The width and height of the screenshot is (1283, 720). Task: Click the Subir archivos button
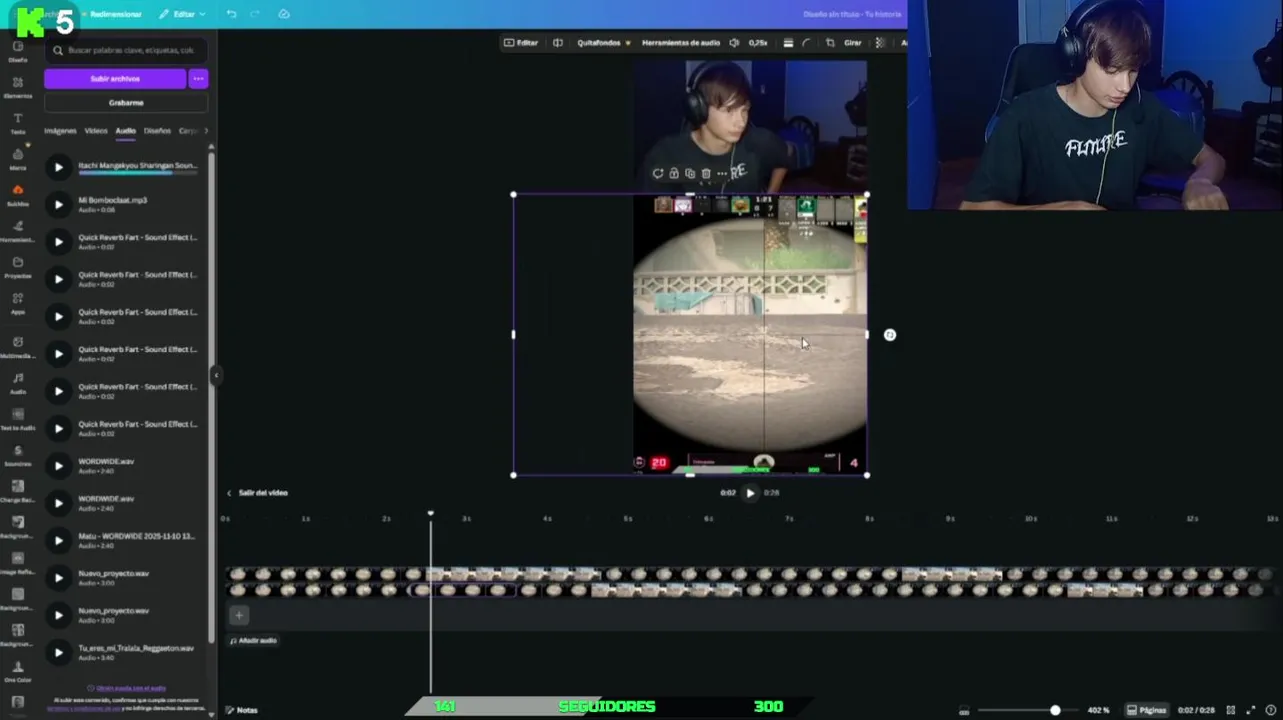tap(115, 78)
